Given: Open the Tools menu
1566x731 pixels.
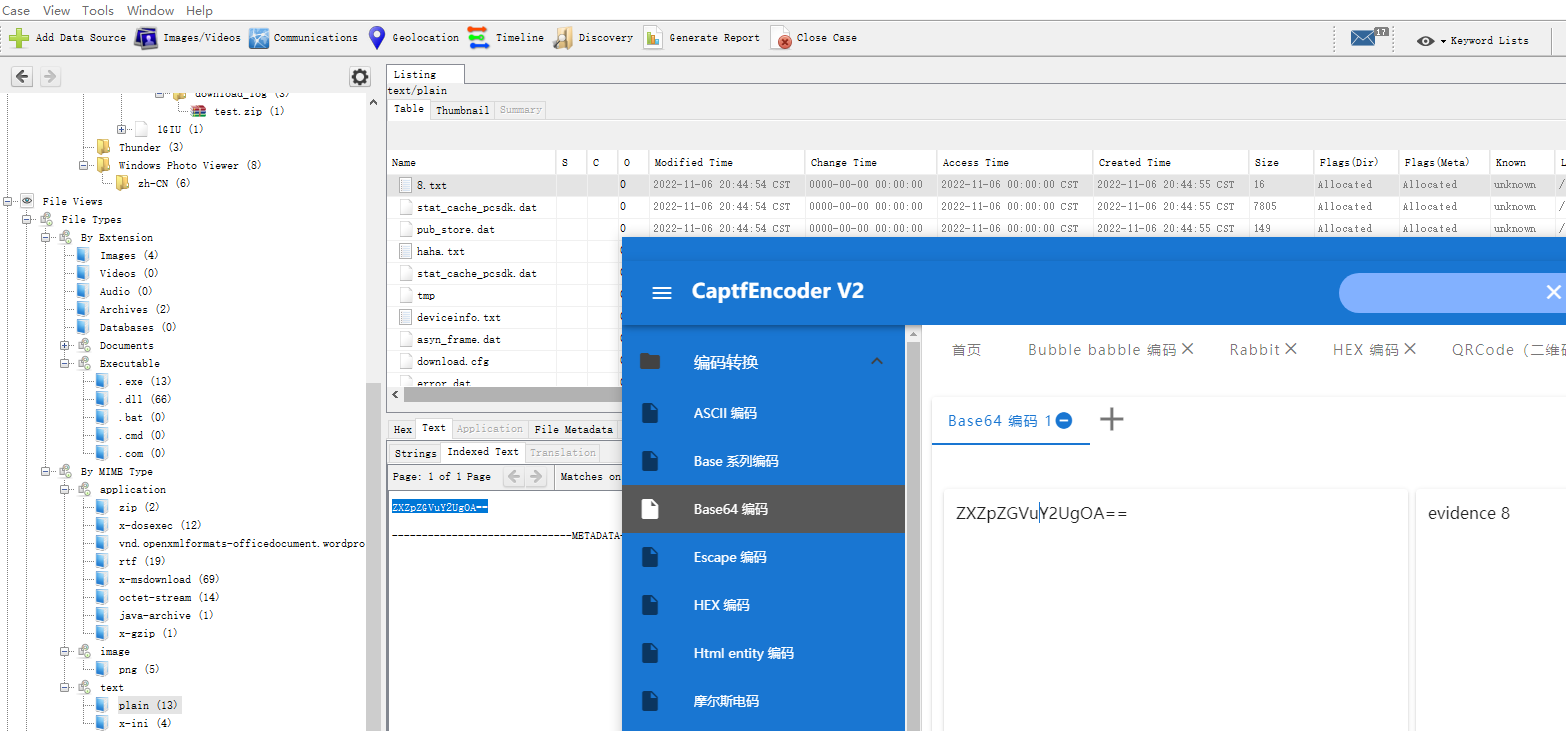Looking at the screenshot, I should [x=97, y=10].
